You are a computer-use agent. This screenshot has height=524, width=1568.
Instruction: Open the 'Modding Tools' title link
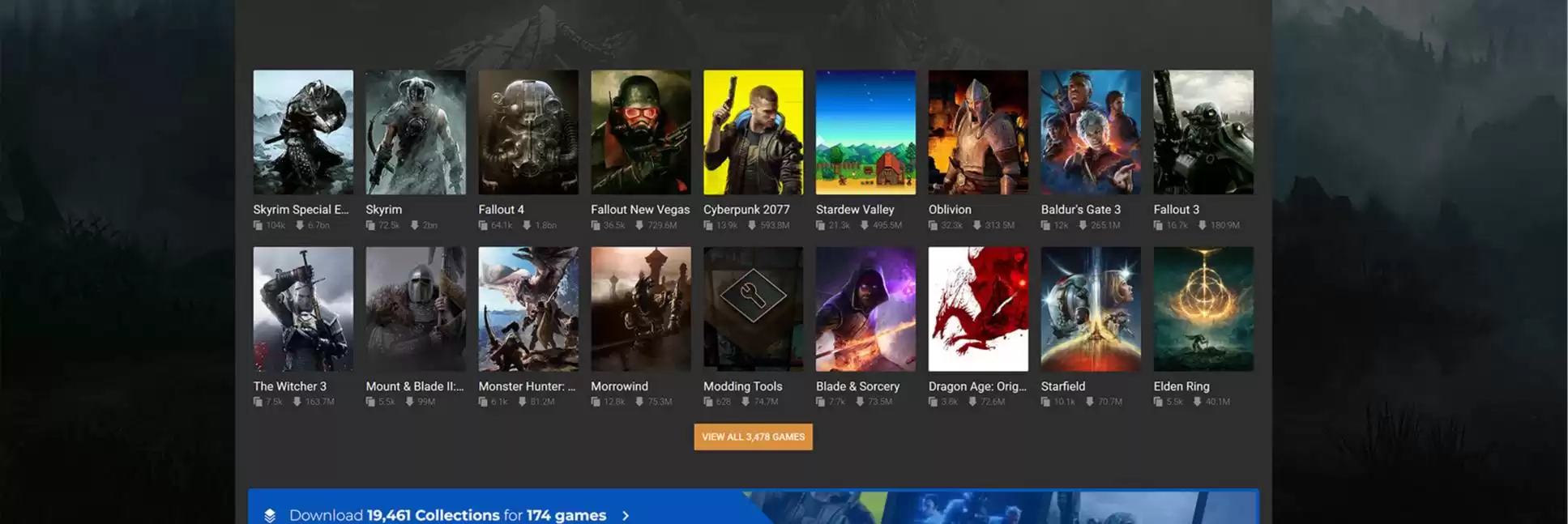click(x=743, y=386)
